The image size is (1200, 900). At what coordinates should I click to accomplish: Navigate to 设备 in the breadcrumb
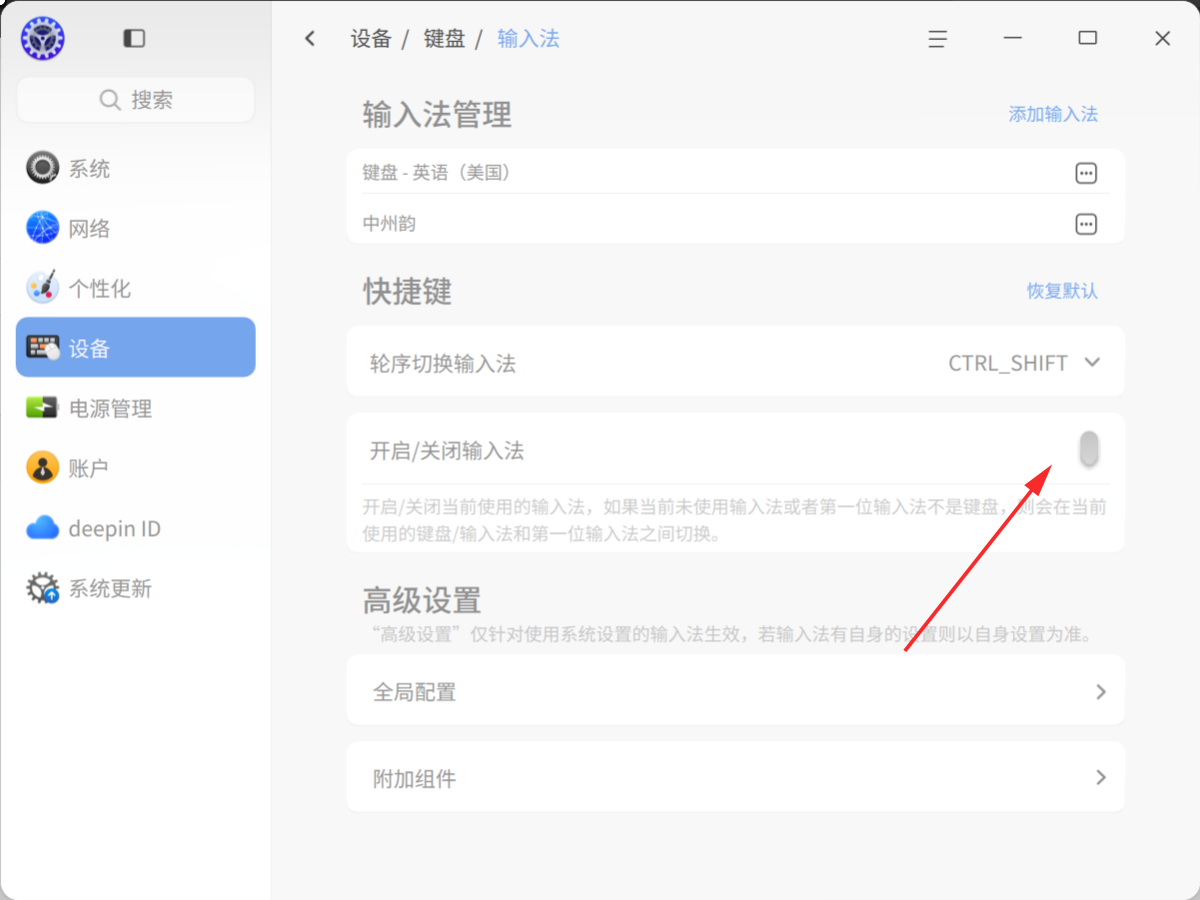(x=371, y=39)
